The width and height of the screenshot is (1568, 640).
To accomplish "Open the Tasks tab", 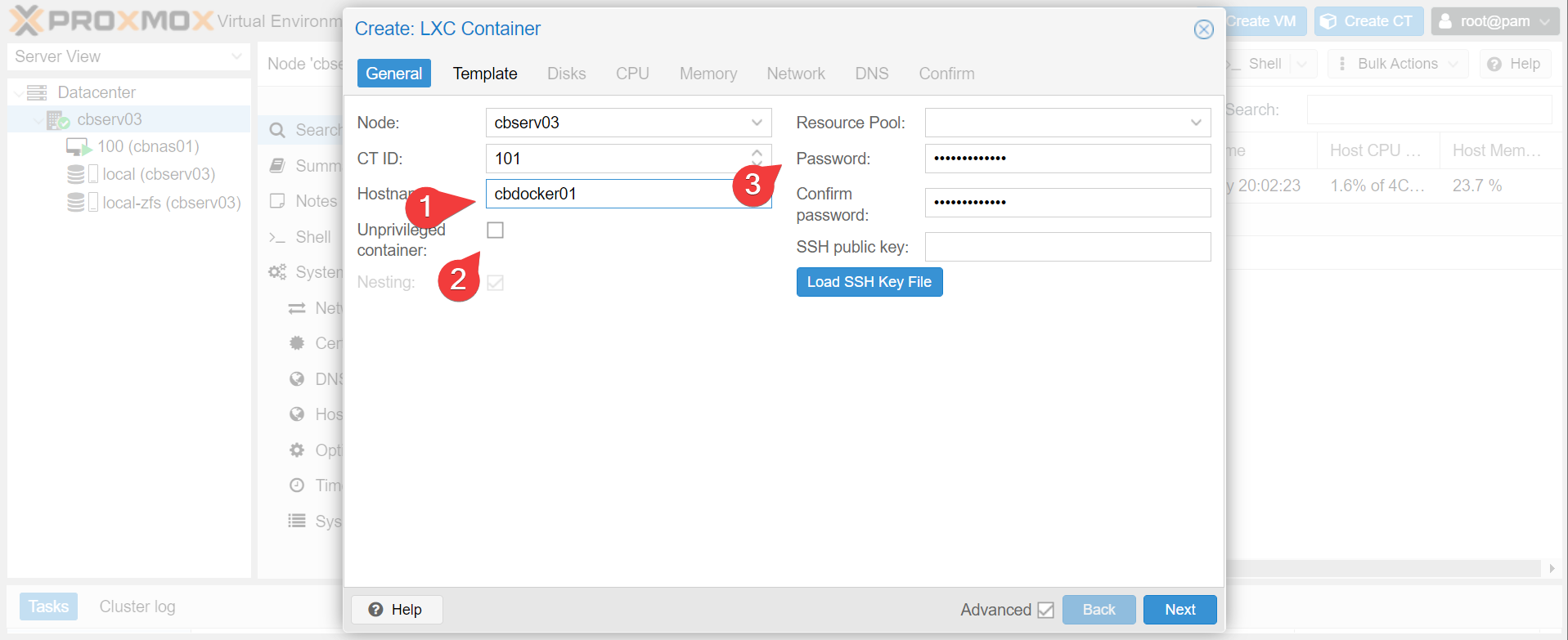I will point(49,606).
